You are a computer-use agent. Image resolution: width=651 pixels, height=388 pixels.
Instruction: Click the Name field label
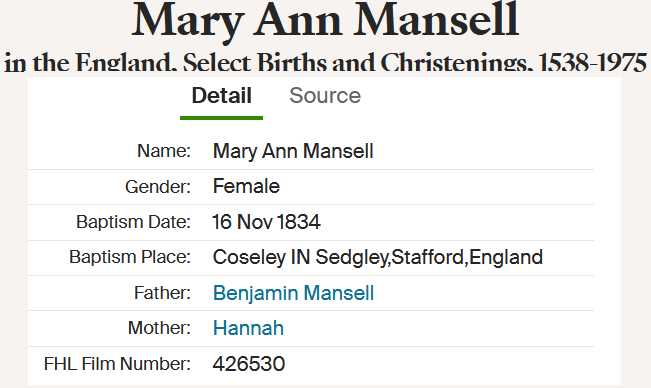pos(164,151)
